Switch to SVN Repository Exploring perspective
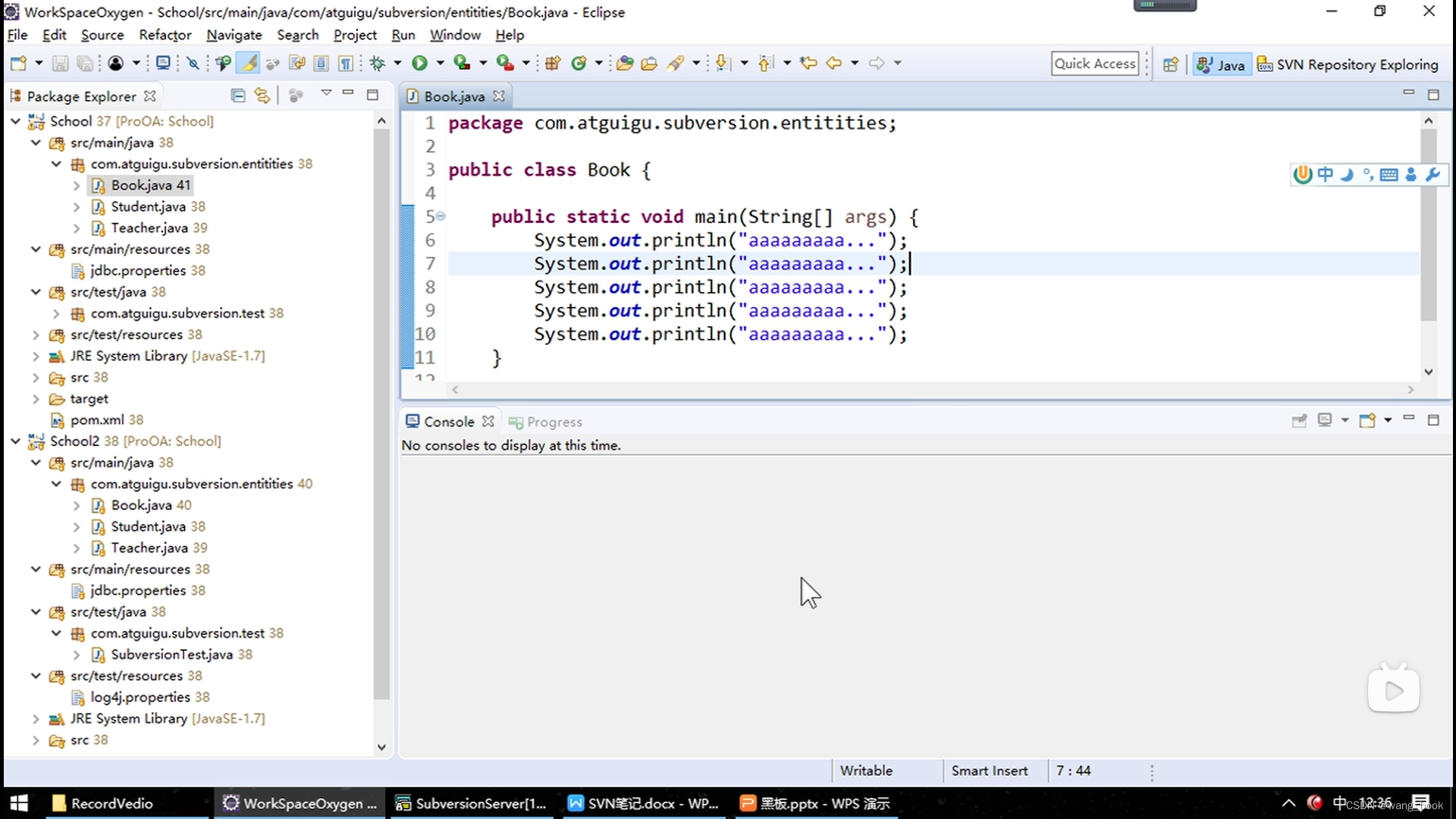The width and height of the screenshot is (1456, 819). [1348, 64]
